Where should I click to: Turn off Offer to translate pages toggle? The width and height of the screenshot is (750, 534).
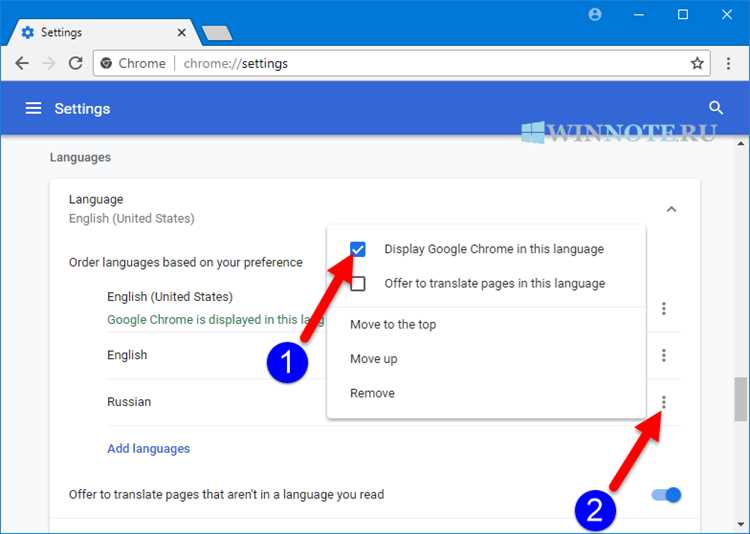pyautogui.click(x=667, y=495)
